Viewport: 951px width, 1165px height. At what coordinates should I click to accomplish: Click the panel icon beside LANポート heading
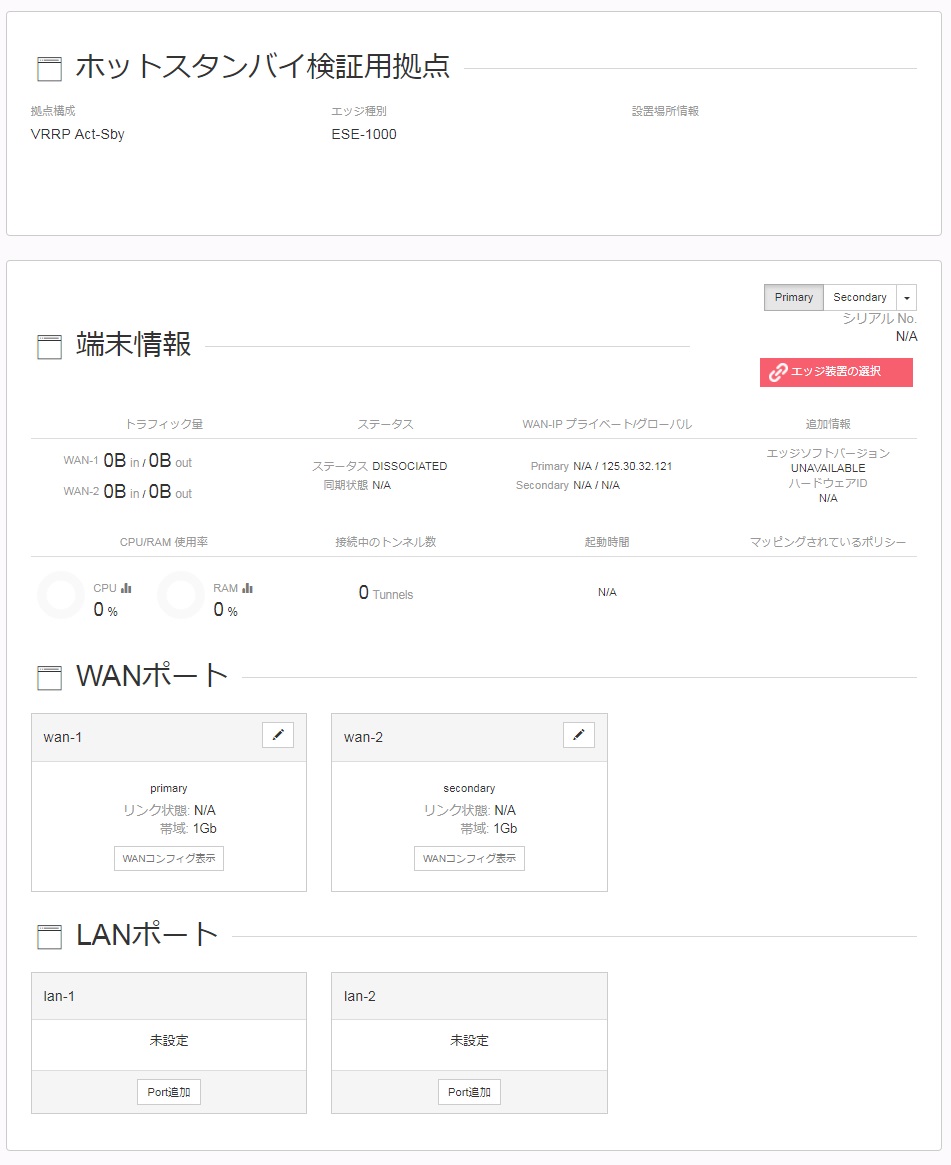(x=50, y=936)
